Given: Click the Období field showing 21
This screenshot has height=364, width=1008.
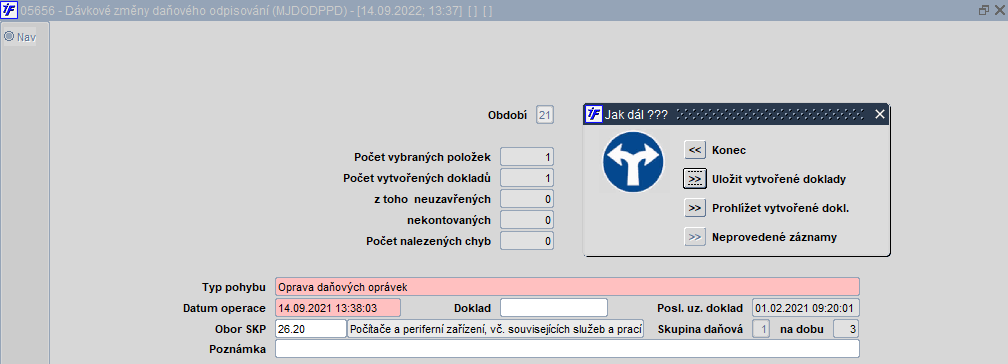Looking at the screenshot, I should [x=545, y=116].
